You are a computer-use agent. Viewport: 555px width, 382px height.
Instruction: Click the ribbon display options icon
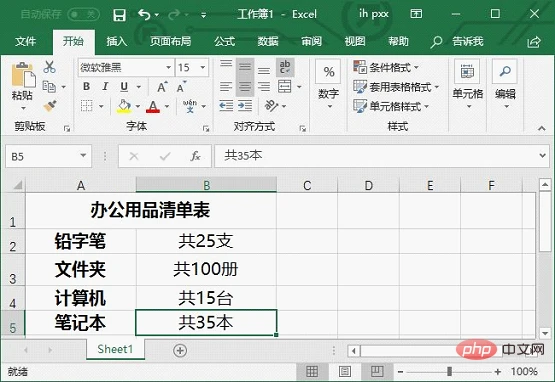pos(416,14)
